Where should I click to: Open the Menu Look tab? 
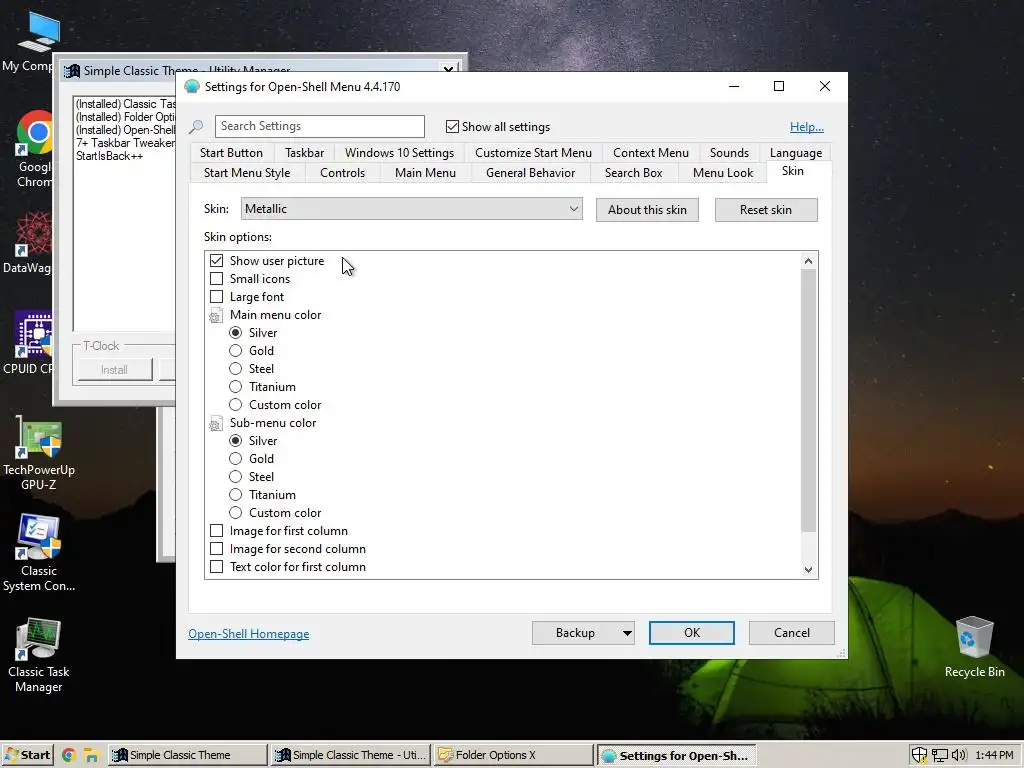click(x=723, y=173)
